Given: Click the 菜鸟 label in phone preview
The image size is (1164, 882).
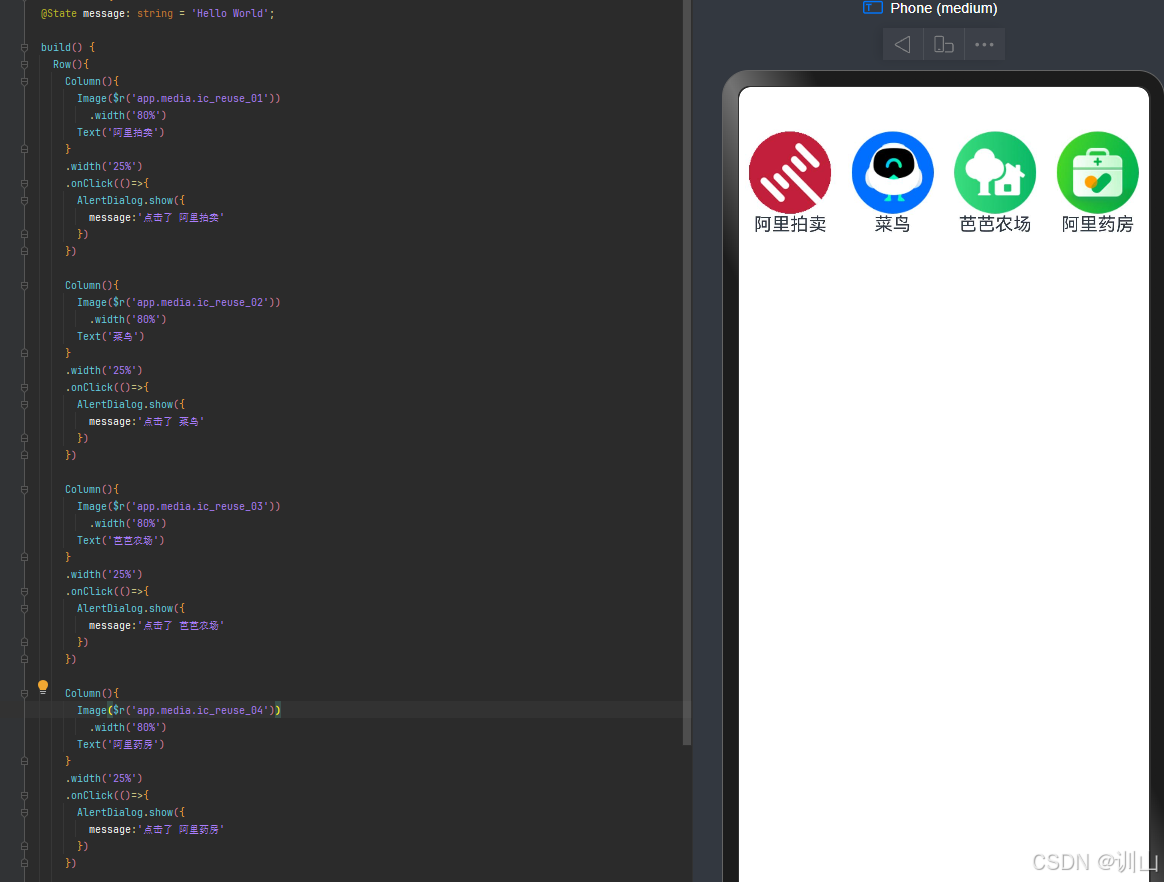Looking at the screenshot, I should point(892,224).
